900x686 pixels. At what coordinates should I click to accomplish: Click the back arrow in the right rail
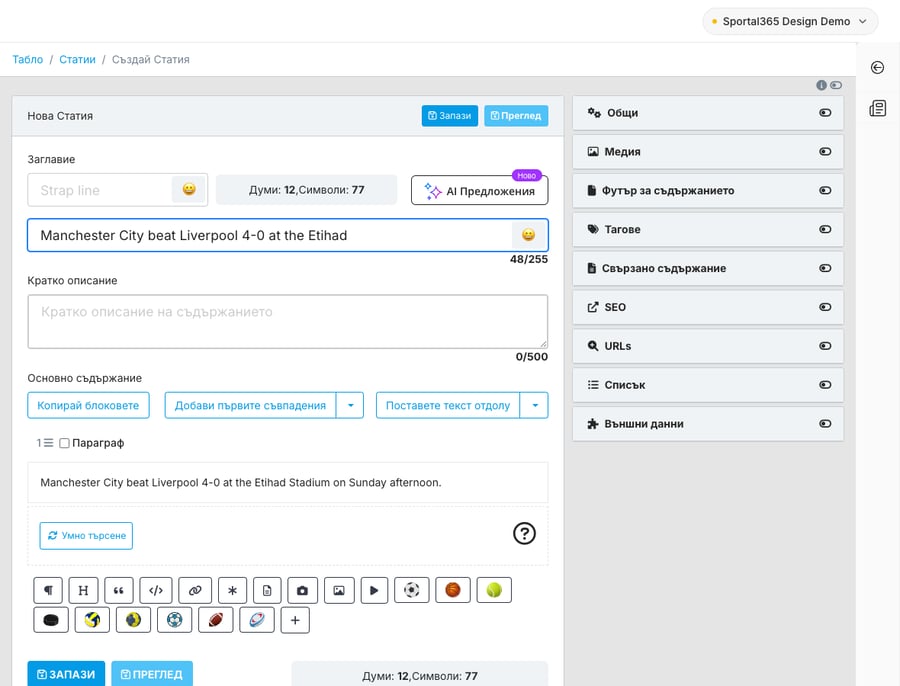tap(877, 68)
